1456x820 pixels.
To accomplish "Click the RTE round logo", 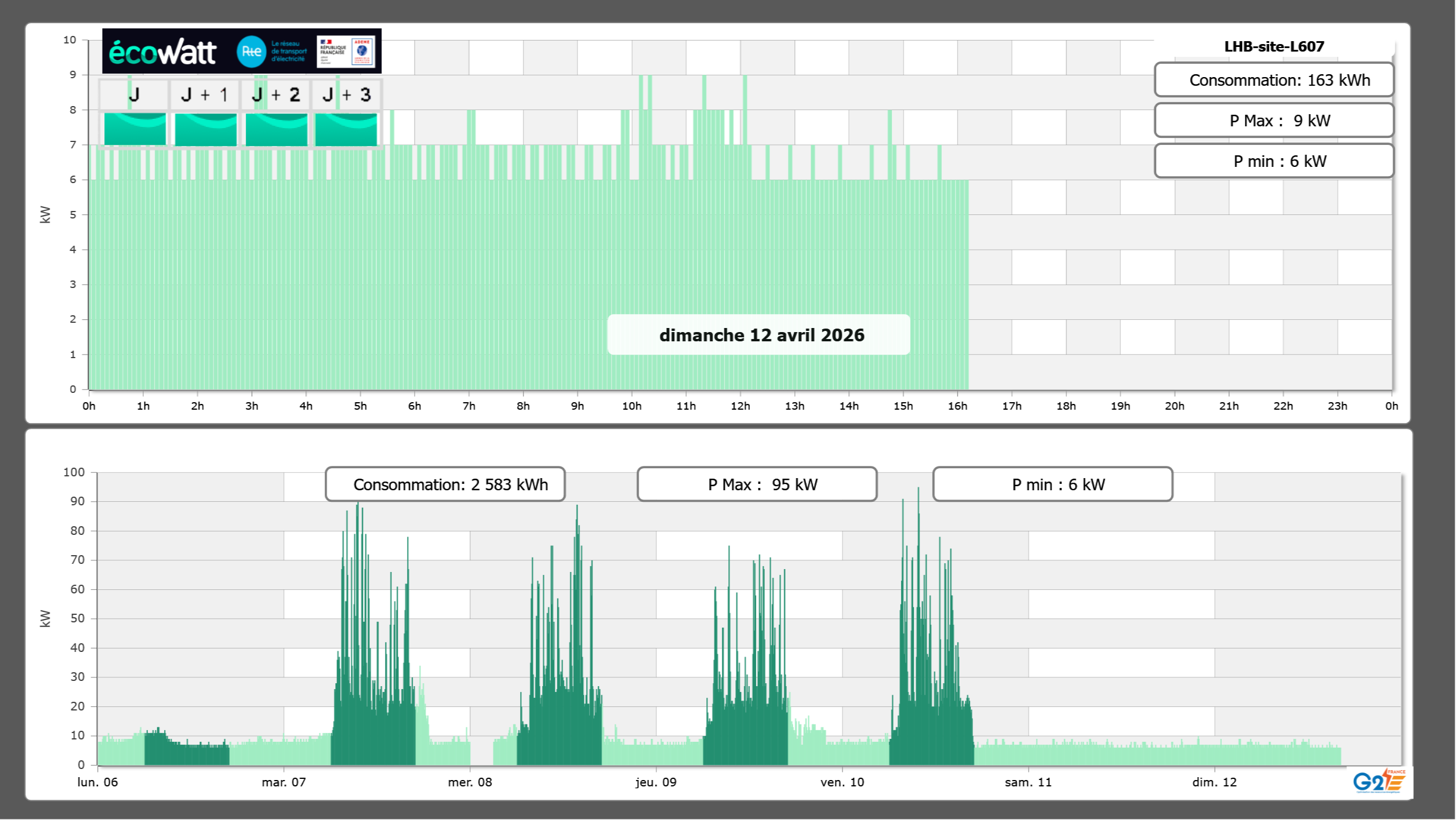I will 251,52.
